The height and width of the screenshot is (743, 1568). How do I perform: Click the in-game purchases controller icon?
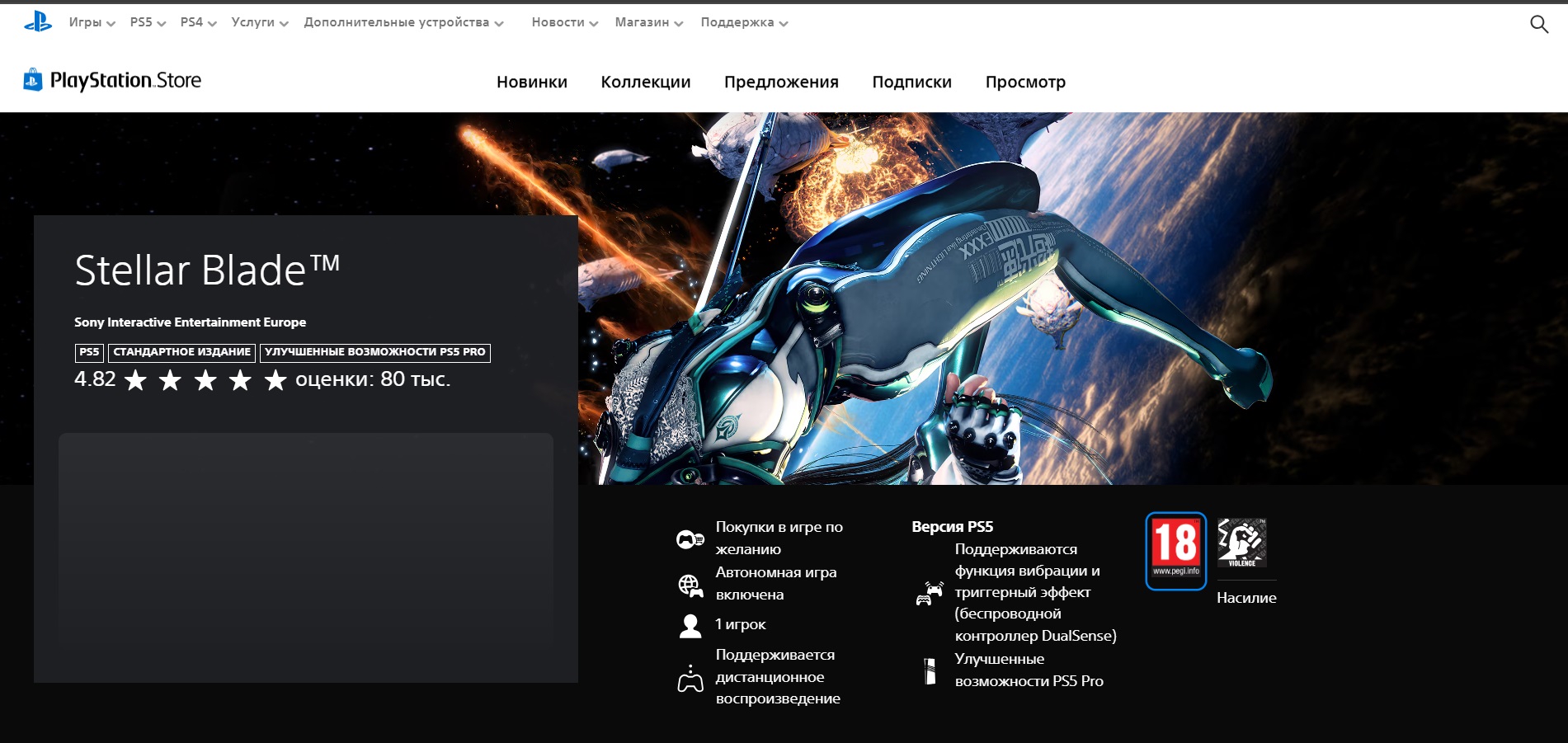pyautogui.click(x=690, y=539)
